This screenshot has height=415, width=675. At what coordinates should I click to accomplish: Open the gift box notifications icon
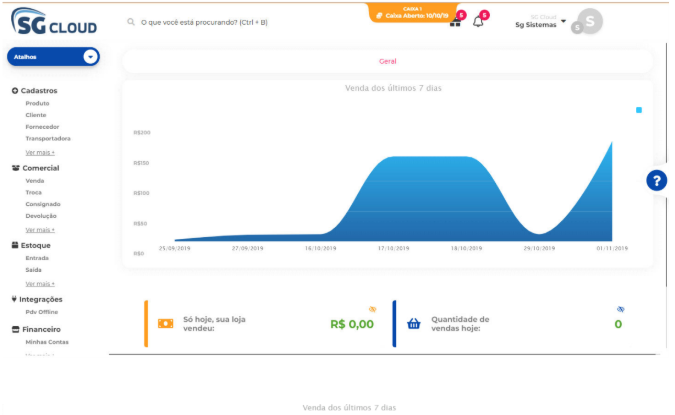[x=455, y=22]
